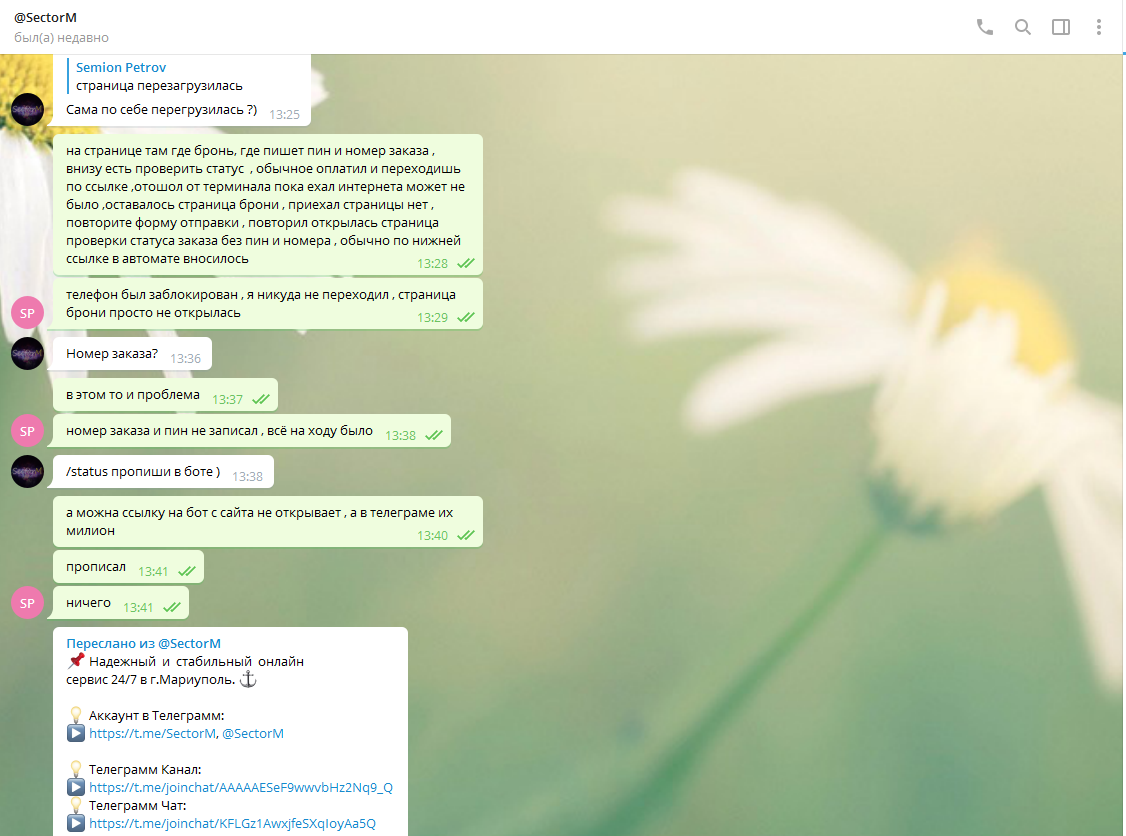1126x836 pixels.
Task: Select long message starting 'на странице там где бронь'
Action: tap(268, 205)
